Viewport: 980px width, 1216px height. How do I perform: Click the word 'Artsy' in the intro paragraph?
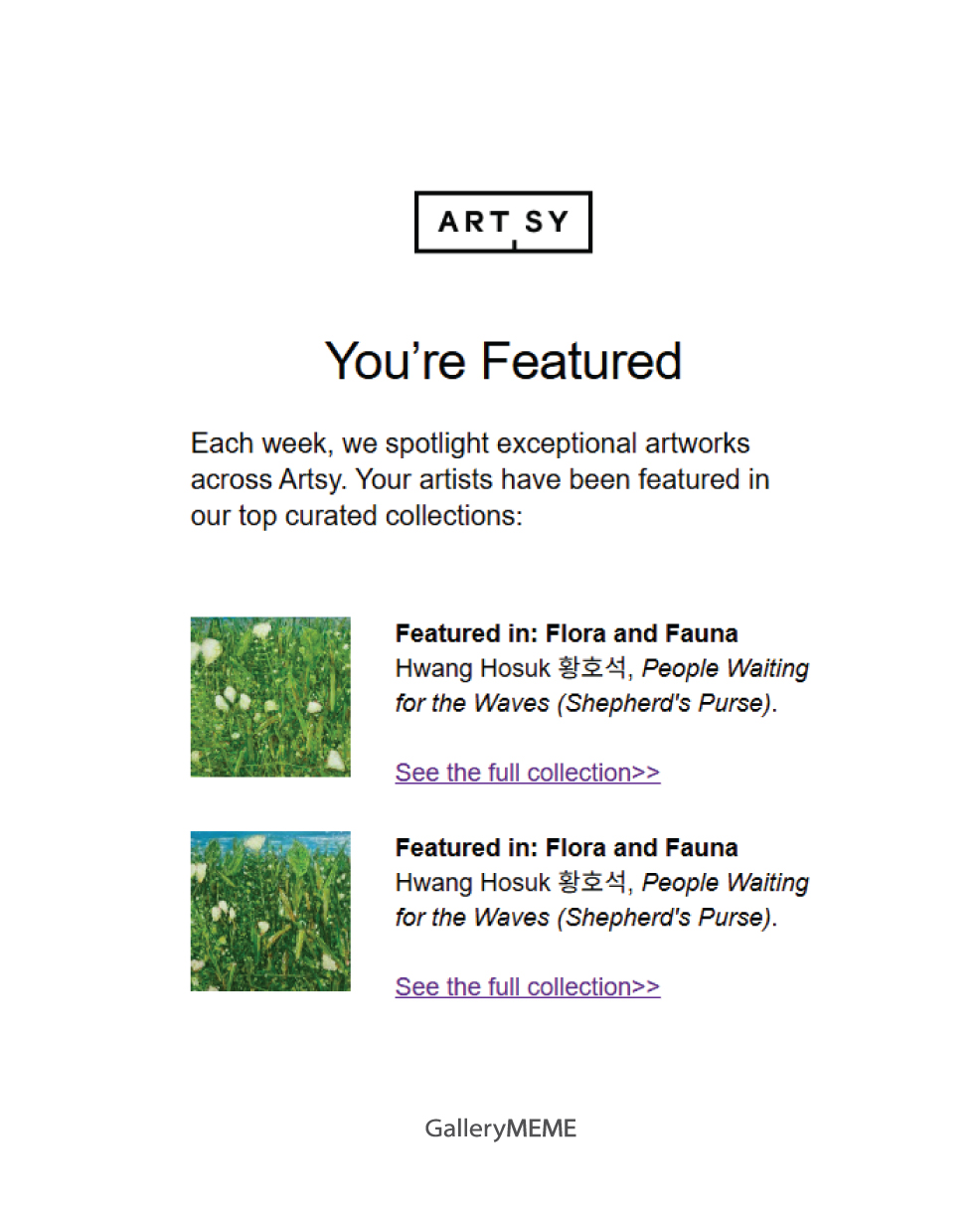click(x=309, y=480)
